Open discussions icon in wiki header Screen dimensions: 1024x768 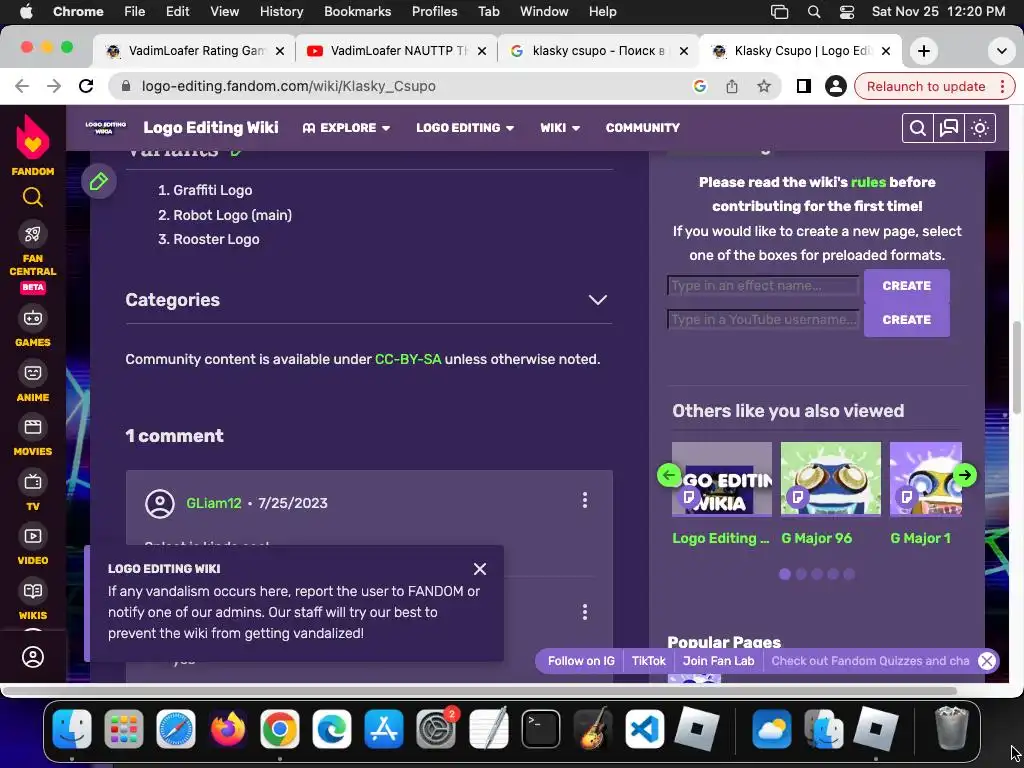(948, 128)
